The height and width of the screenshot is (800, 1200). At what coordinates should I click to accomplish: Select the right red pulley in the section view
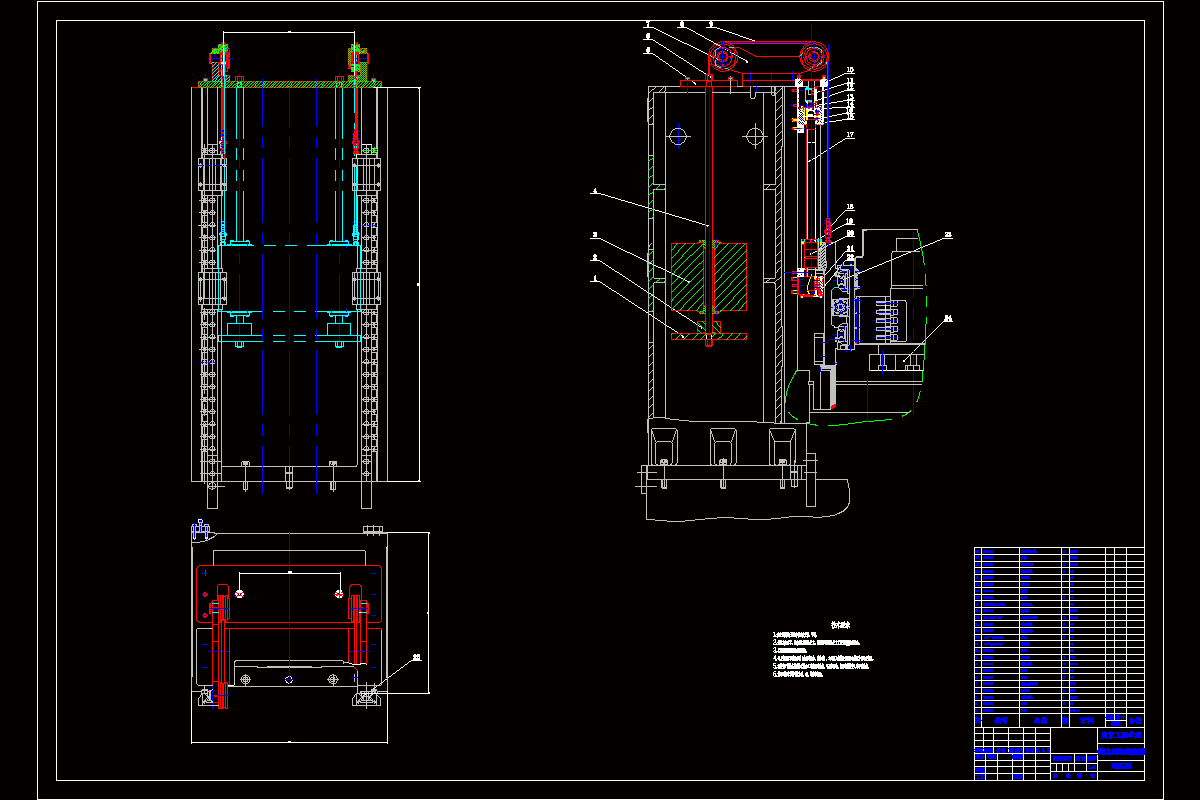coord(814,56)
